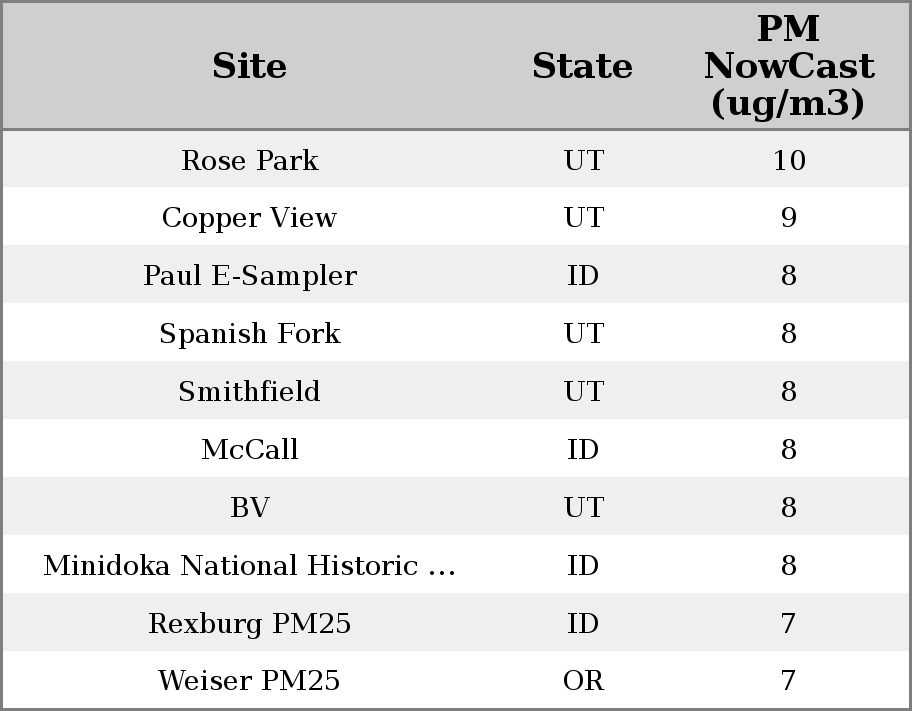Image resolution: width=912 pixels, height=711 pixels.
Task: Select the Rose Park site row
Action: pos(249,160)
